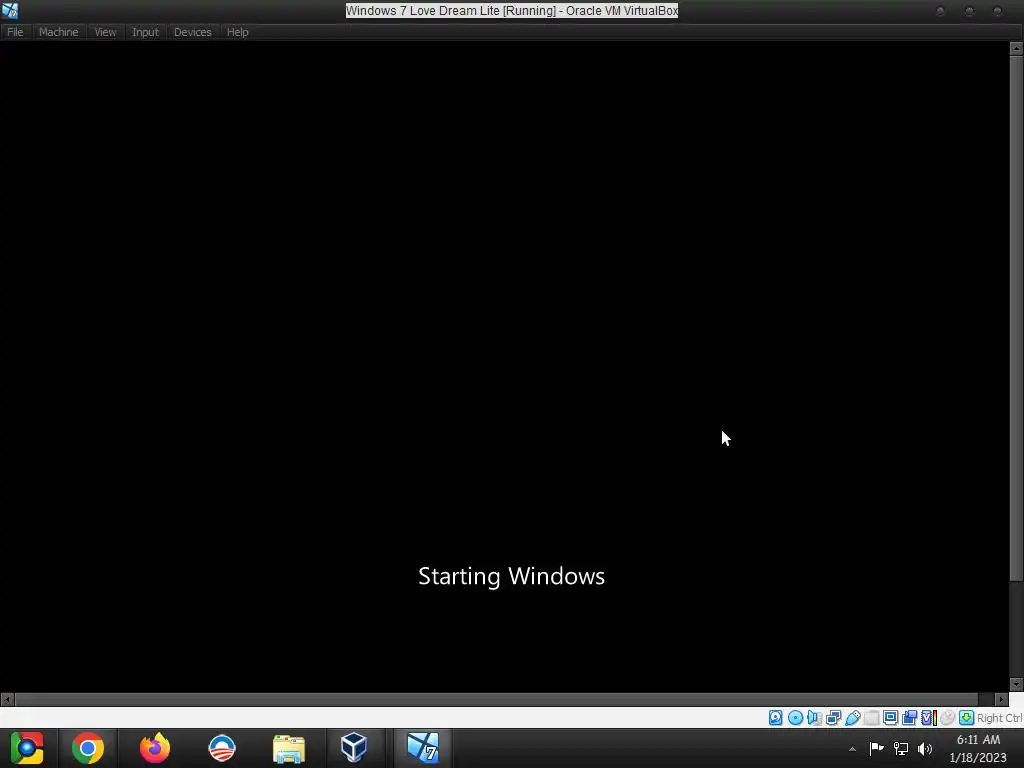This screenshot has height=768, width=1024.
Task: Open the View menu
Action: click(x=105, y=32)
